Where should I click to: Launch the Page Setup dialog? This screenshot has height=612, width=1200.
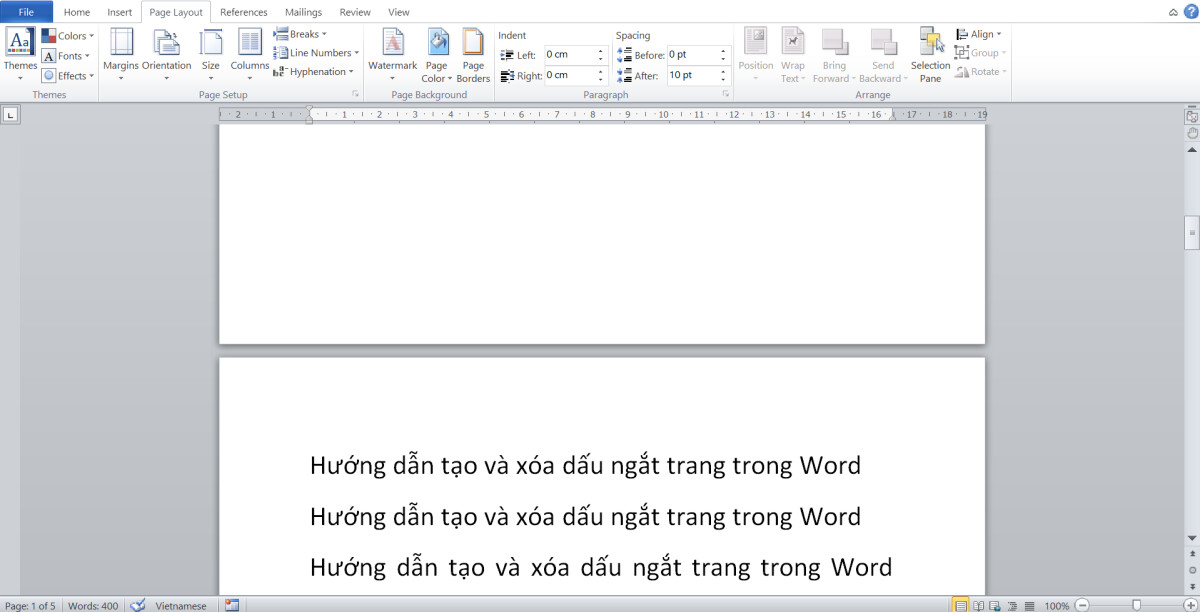click(355, 94)
